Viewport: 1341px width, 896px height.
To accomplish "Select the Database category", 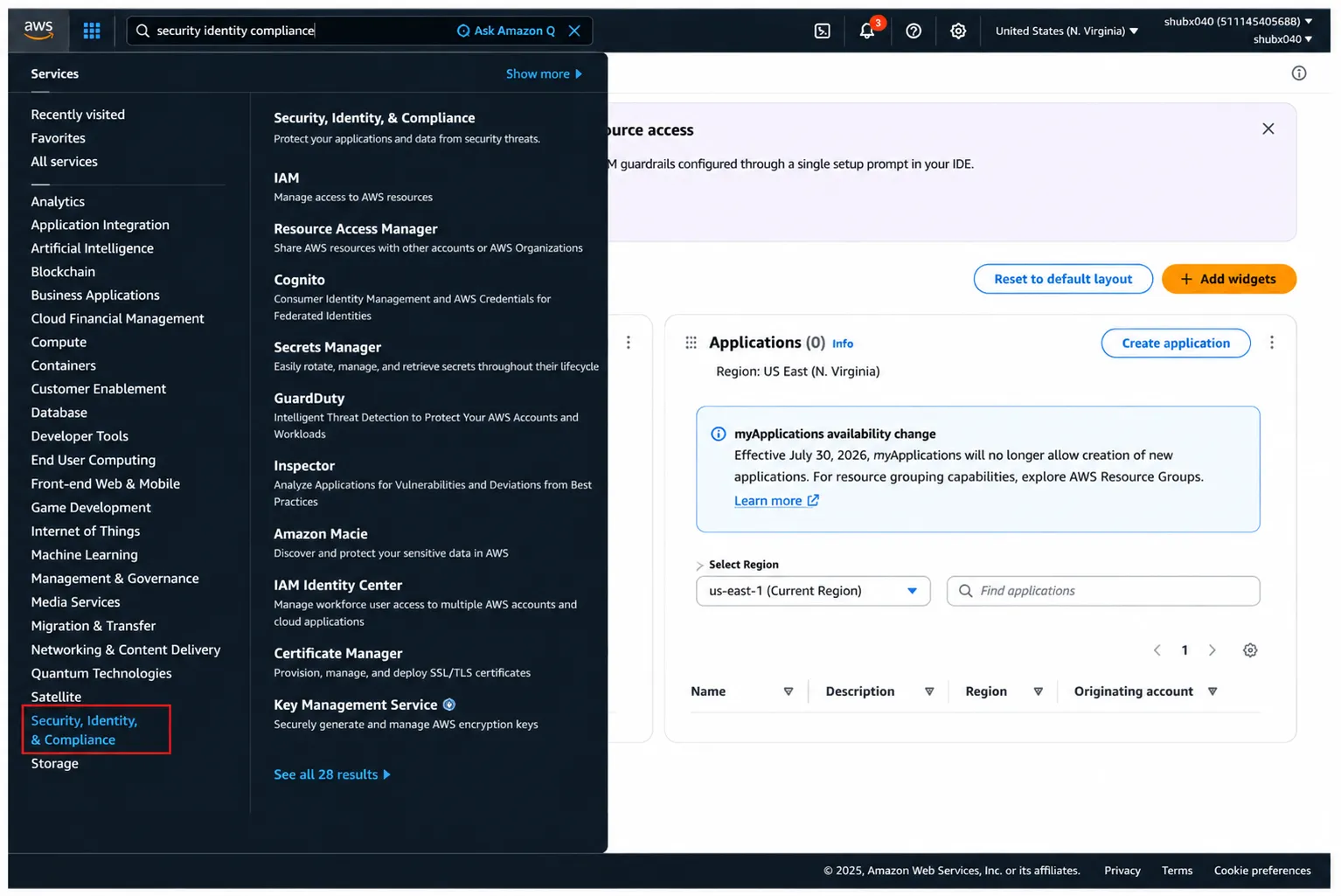I will [59, 413].
